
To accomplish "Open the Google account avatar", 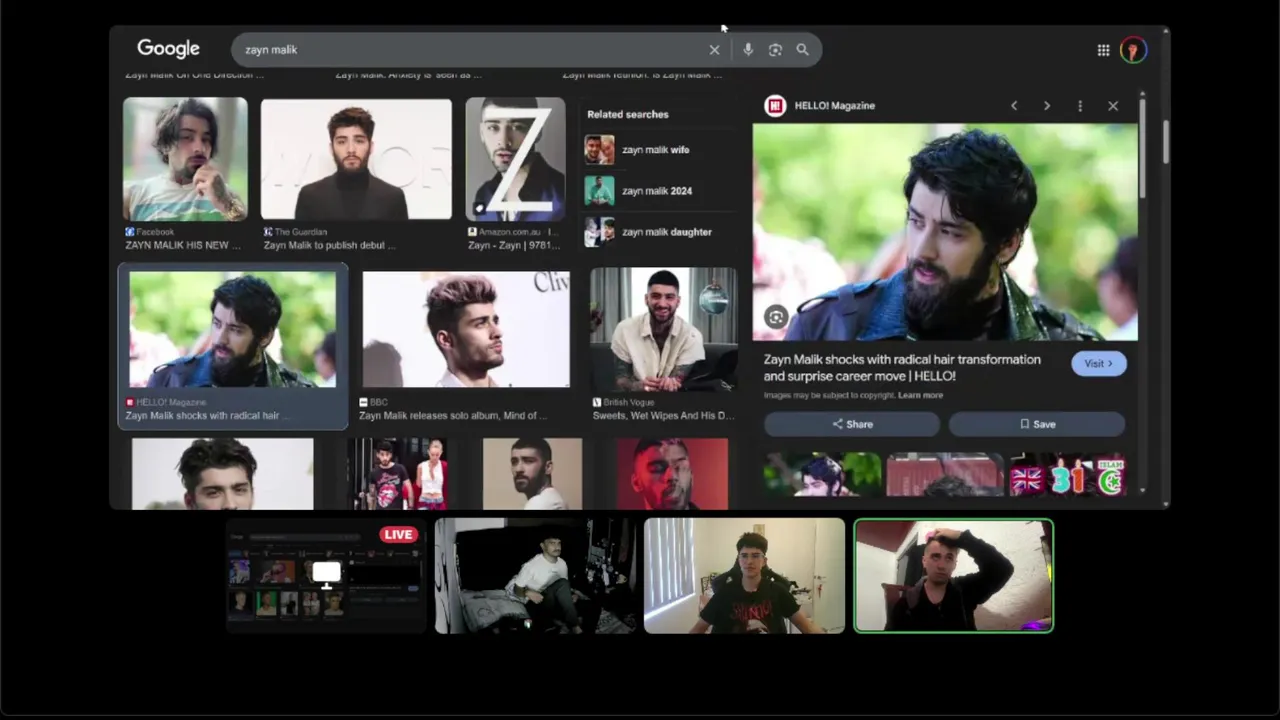I will pyautogui.click(x=1133, y=50).
